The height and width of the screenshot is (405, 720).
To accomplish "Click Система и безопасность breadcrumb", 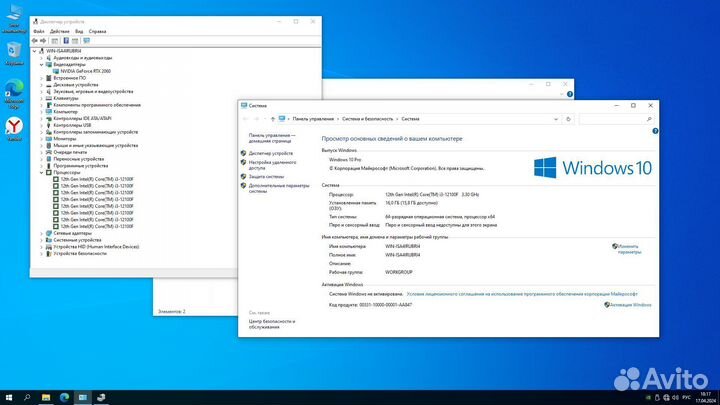I will [x=367, y=119].
